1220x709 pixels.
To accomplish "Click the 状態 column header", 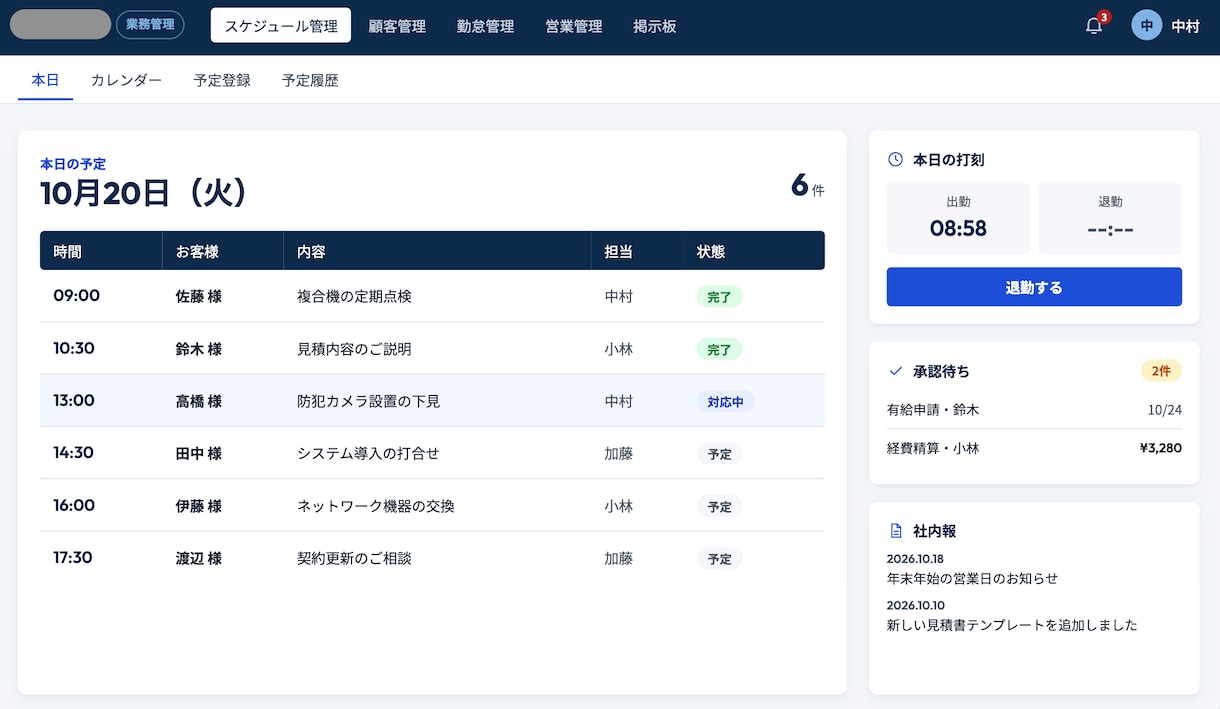I will [711, 251].
